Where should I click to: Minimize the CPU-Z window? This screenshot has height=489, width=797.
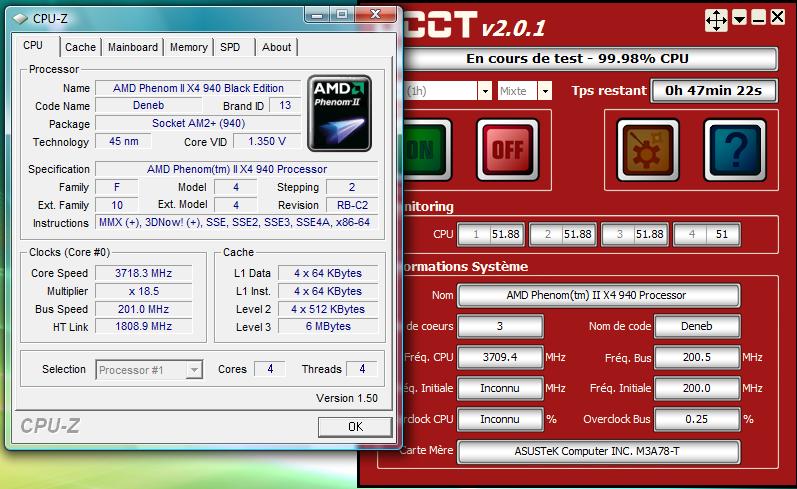[317, 15]
